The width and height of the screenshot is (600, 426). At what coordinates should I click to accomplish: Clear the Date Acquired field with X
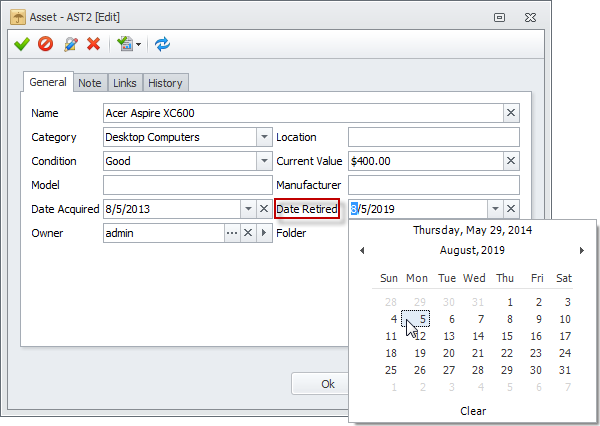click(x=264, y=209)
